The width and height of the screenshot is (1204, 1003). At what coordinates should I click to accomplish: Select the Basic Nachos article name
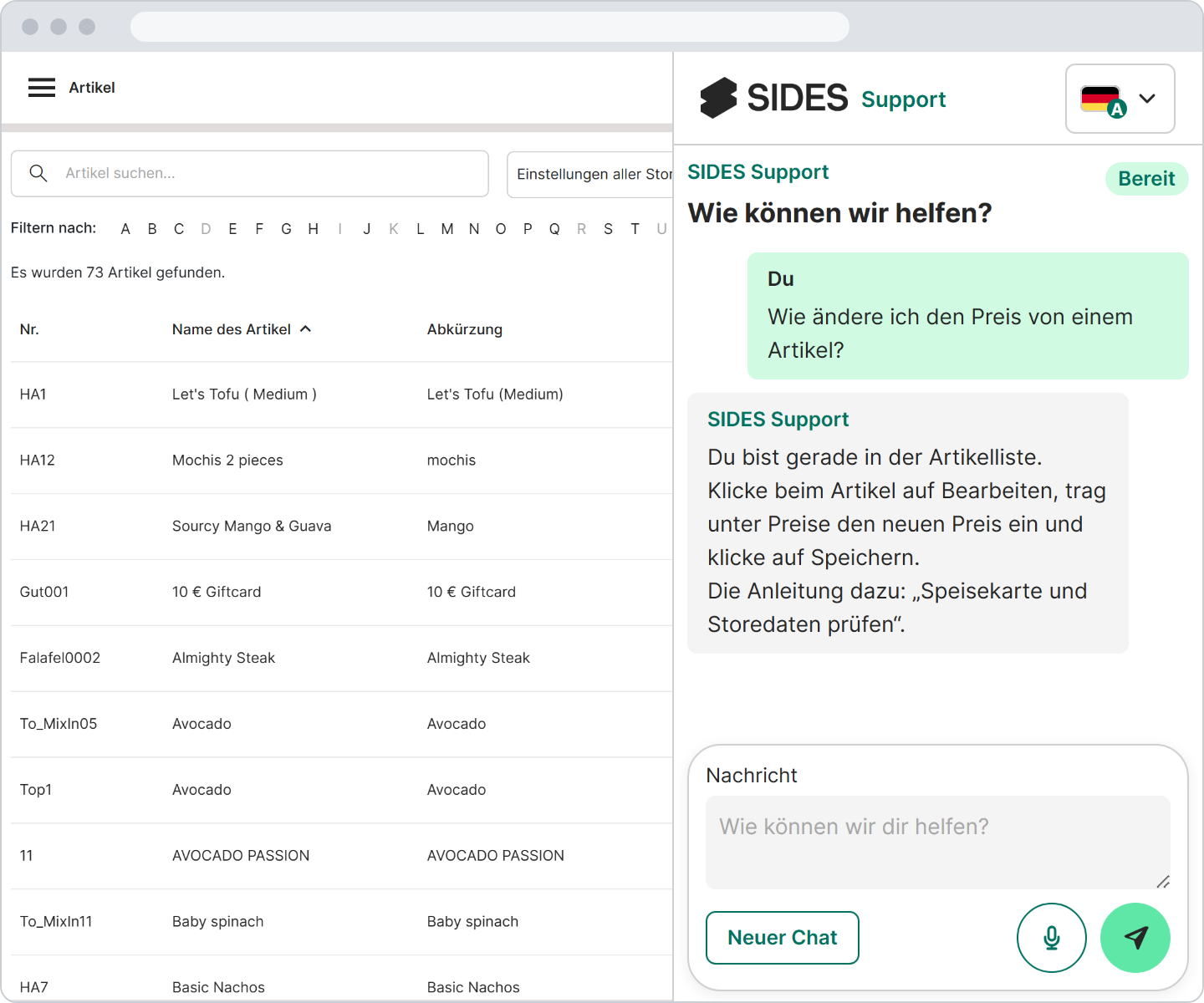click(218, 988)
